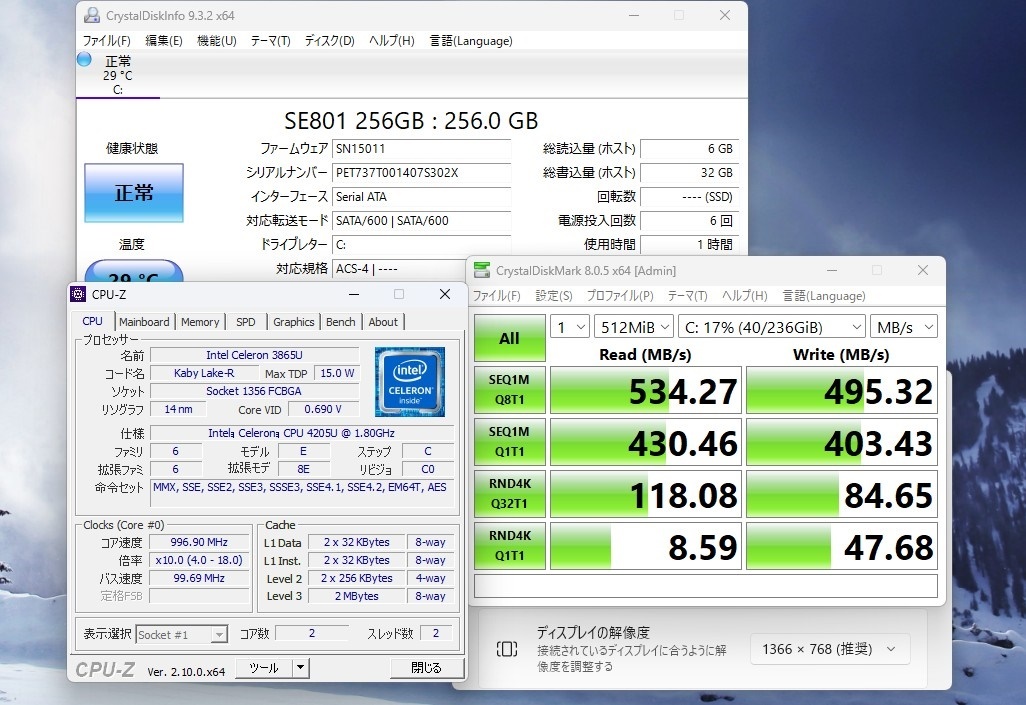This screenshot has height=705, width=1026.
Task: Click the 118.08 random read result
Action: [646, 494]
